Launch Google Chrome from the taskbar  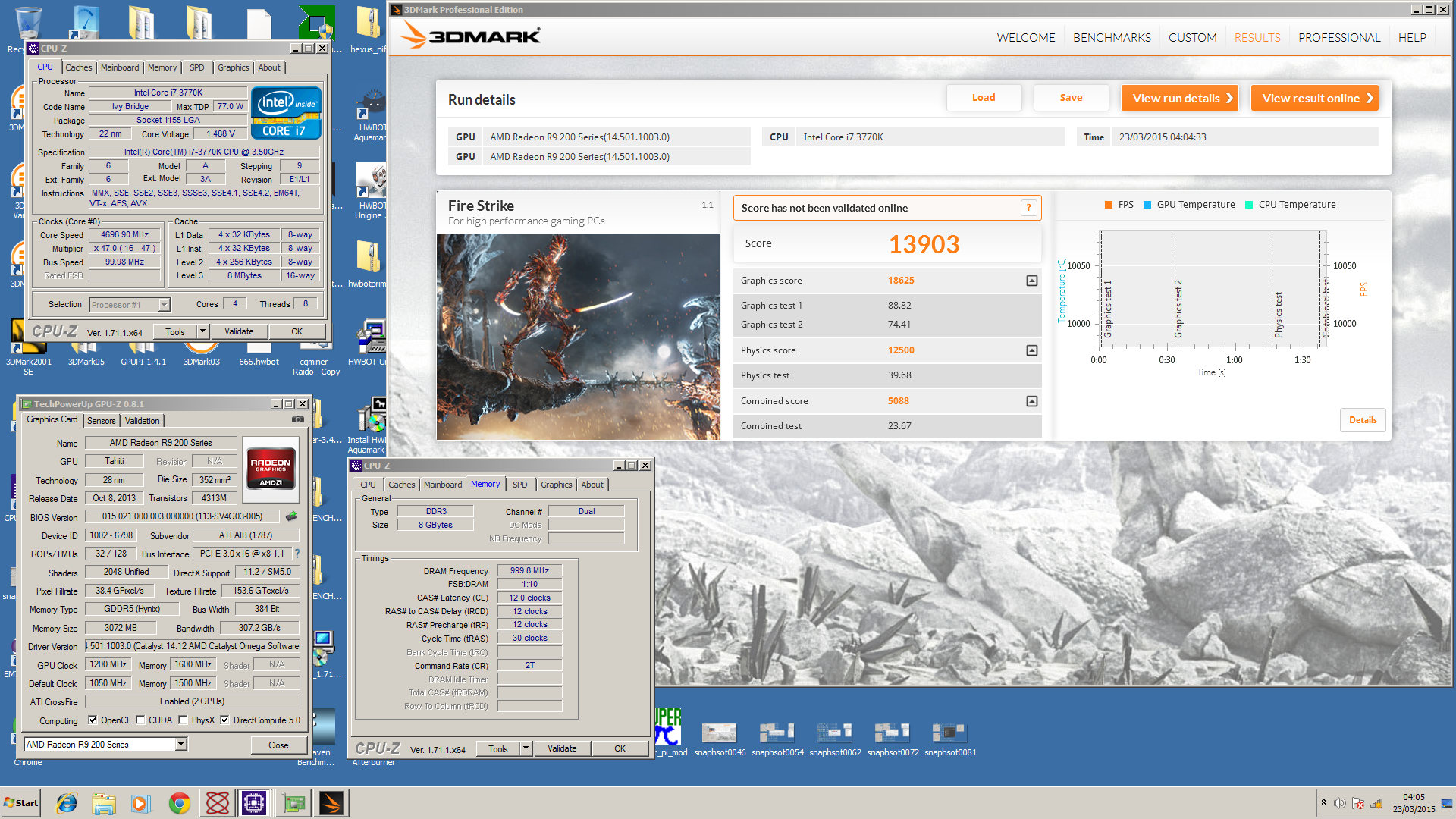point(179,803)
